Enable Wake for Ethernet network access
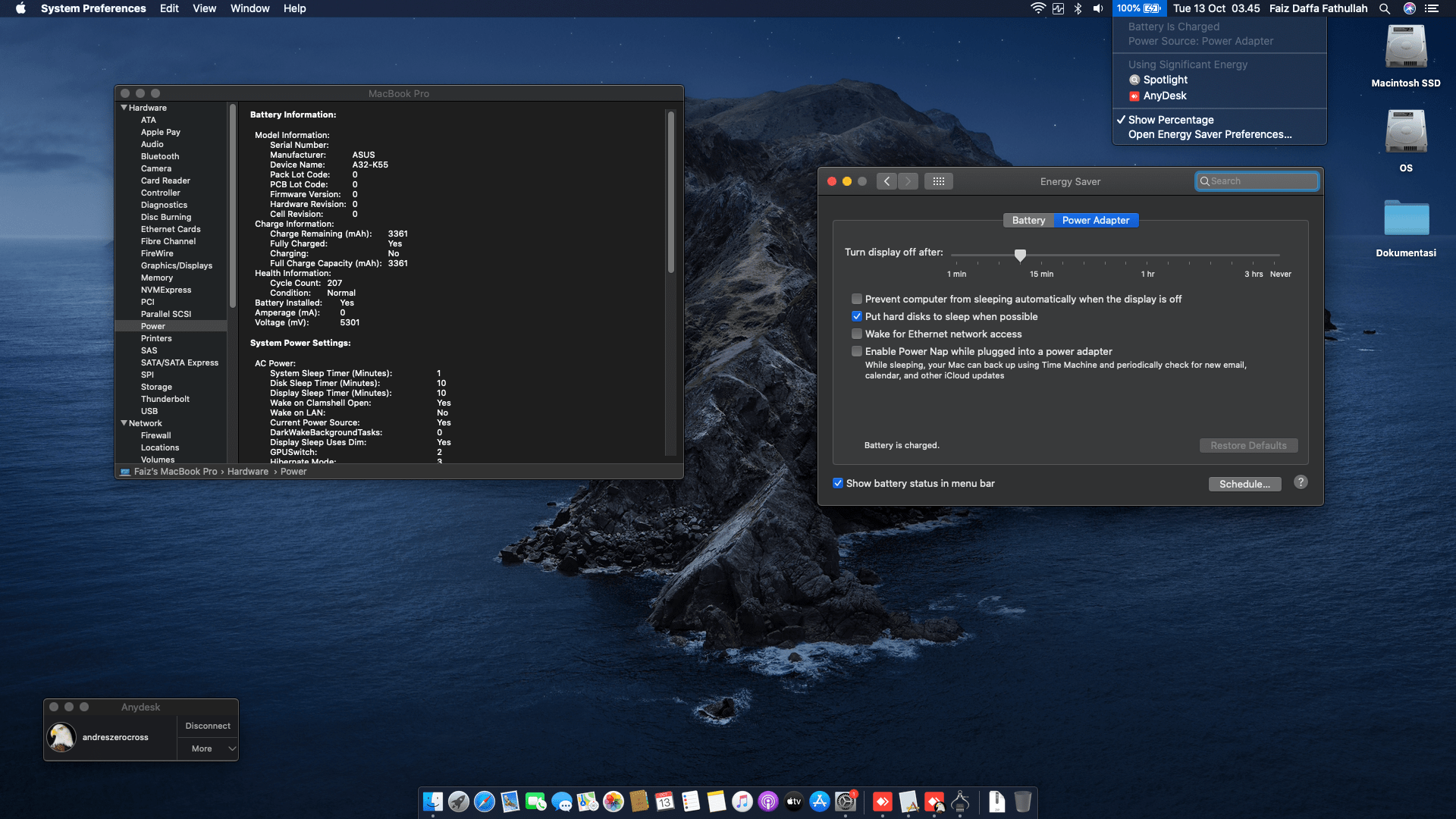Screen dimensions: 1456x819 pyautogui.click(x=857, y=334)
